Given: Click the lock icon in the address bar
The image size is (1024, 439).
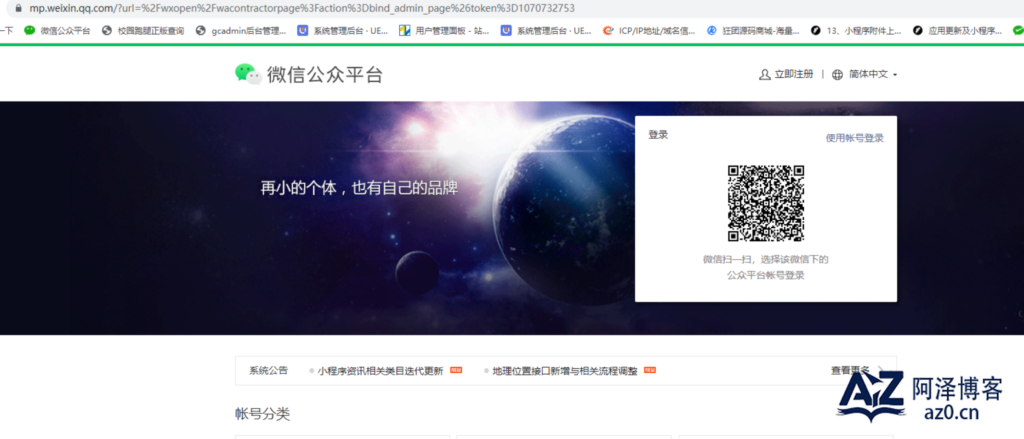Looking at the screenshot, I should [18, 8].
